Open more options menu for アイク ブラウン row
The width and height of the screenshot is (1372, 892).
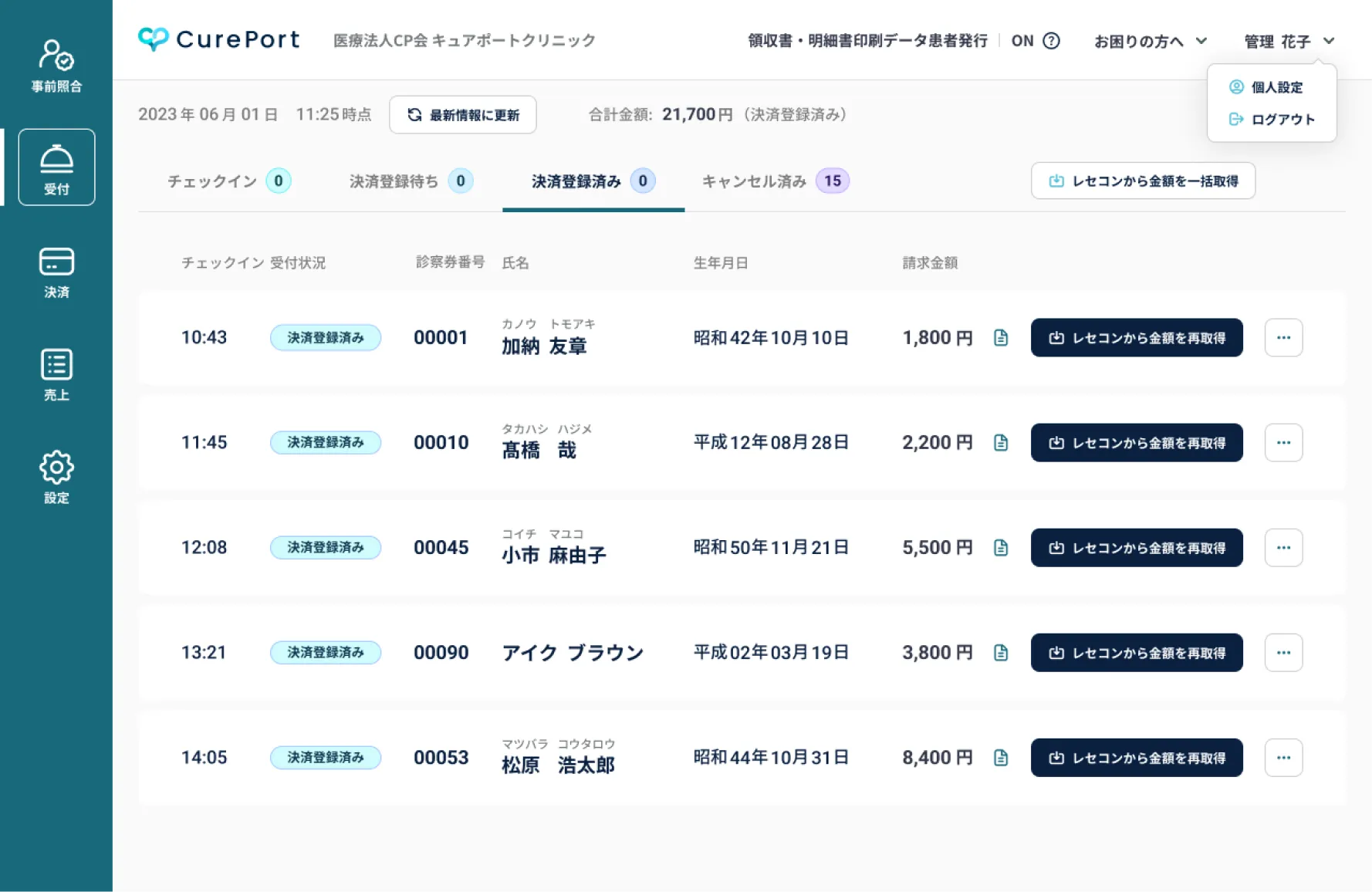pyautogui.click(x=1283, y=653)
